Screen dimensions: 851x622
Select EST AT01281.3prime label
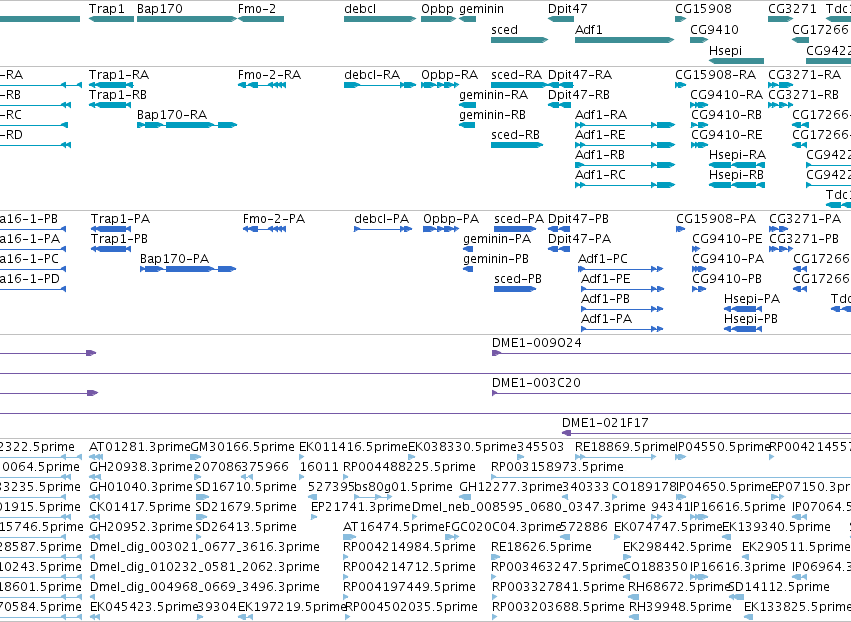[139, 447]
